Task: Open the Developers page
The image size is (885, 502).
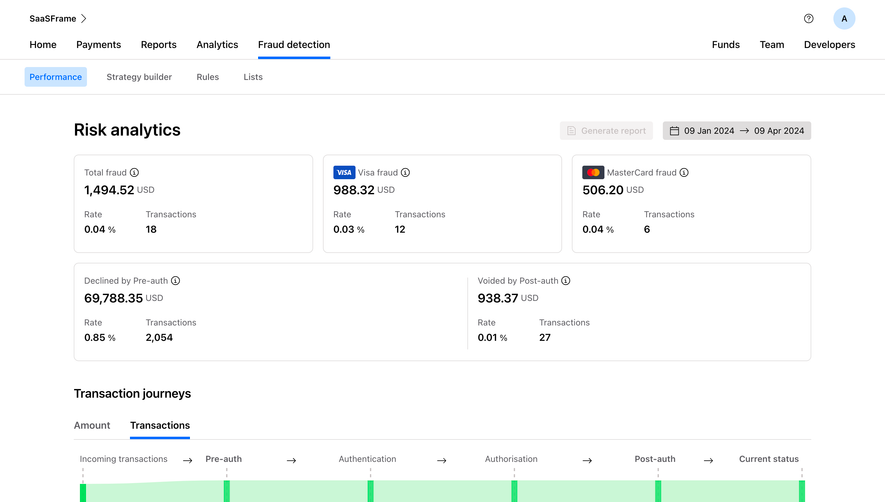Action: (x=830, y=45)
